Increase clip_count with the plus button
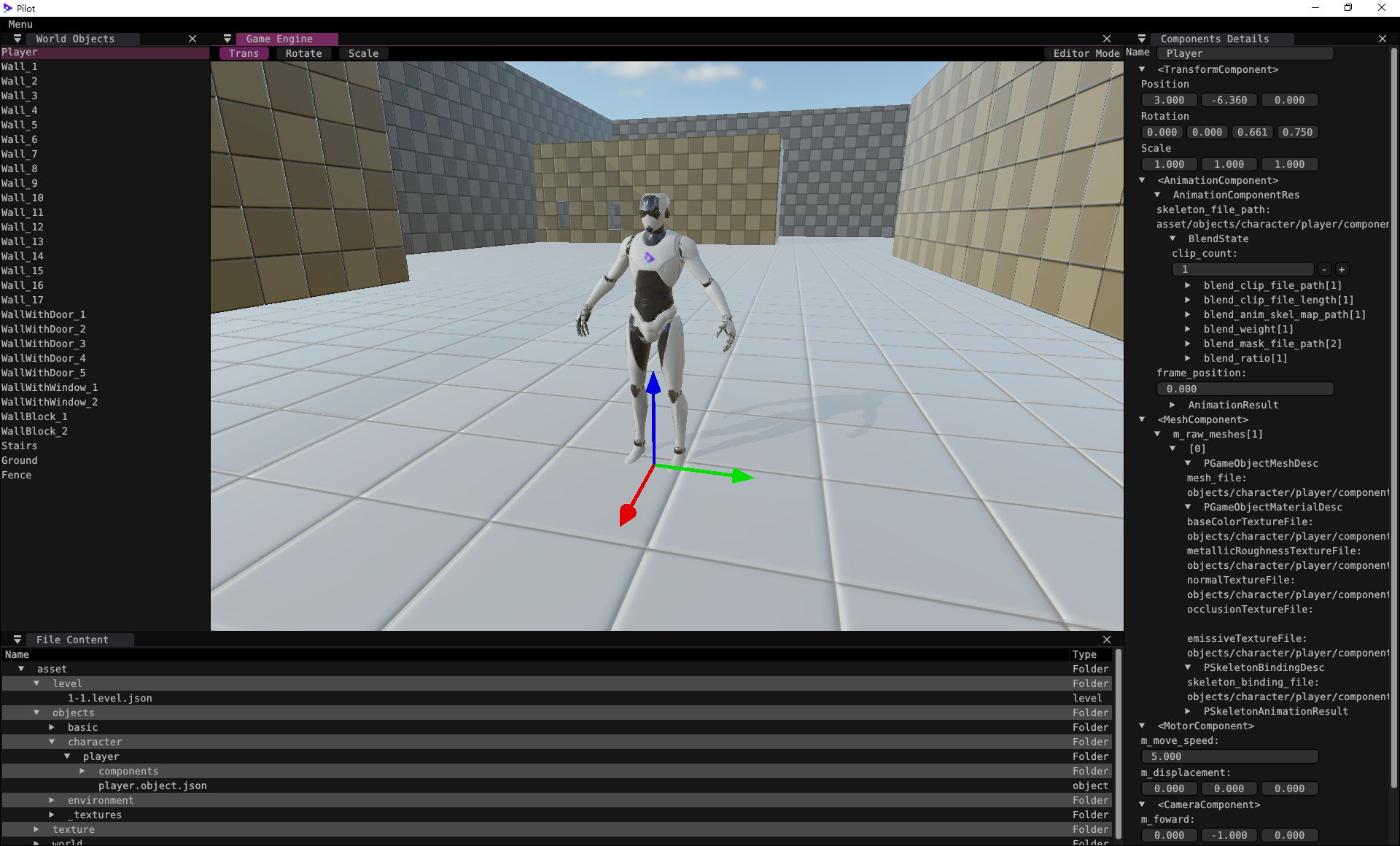 (x=1342, y=269)
